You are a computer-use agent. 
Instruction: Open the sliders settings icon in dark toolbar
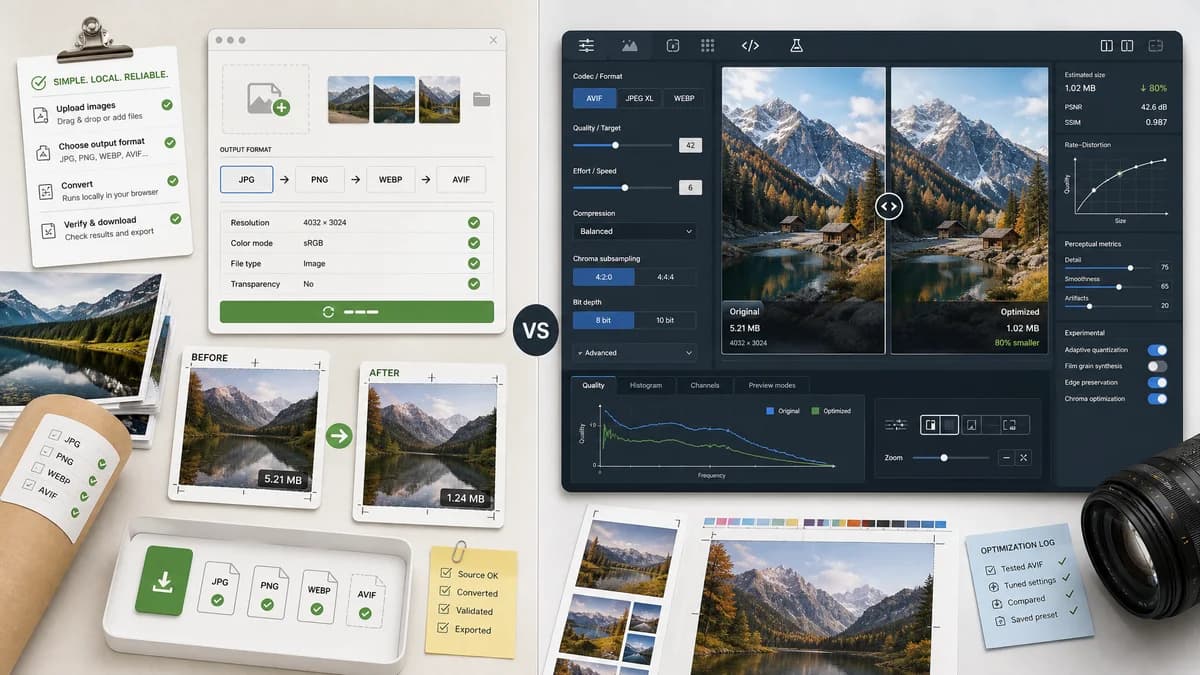(x=586, y=45)
